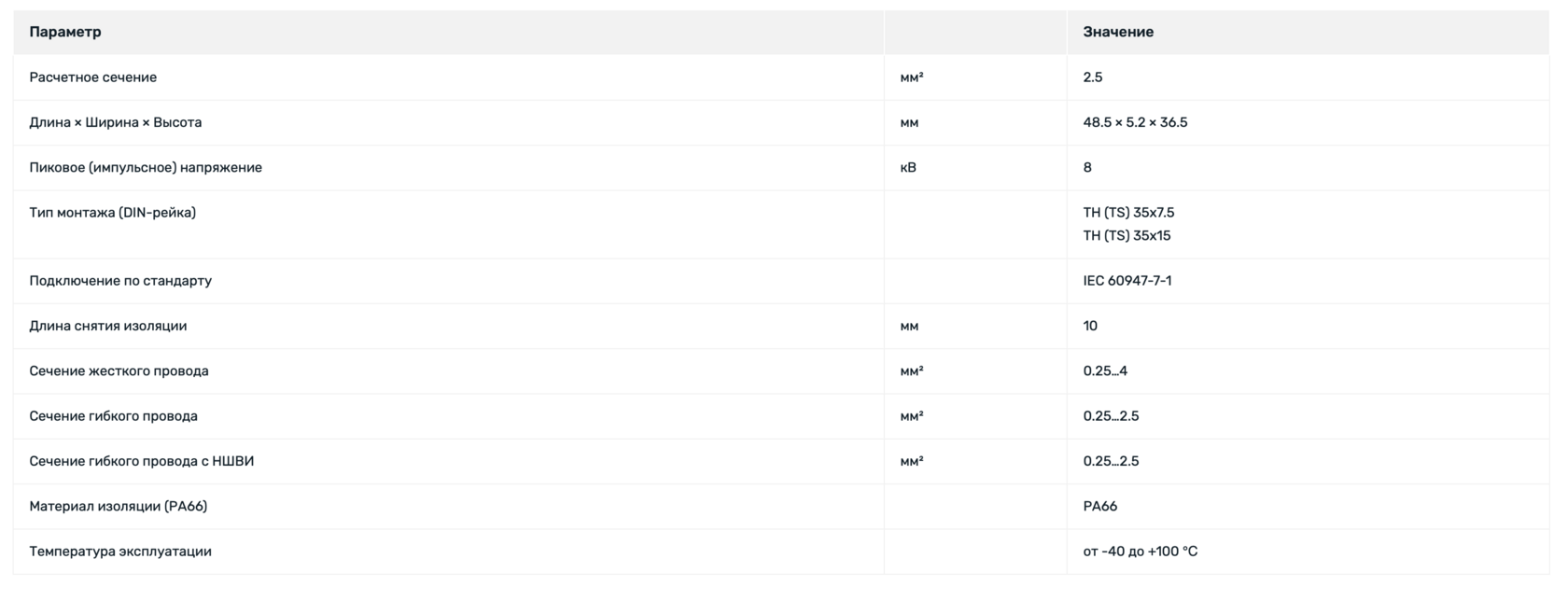Click the "кВ" unit cell
The image size is (1568, 601).
point(908,168)
